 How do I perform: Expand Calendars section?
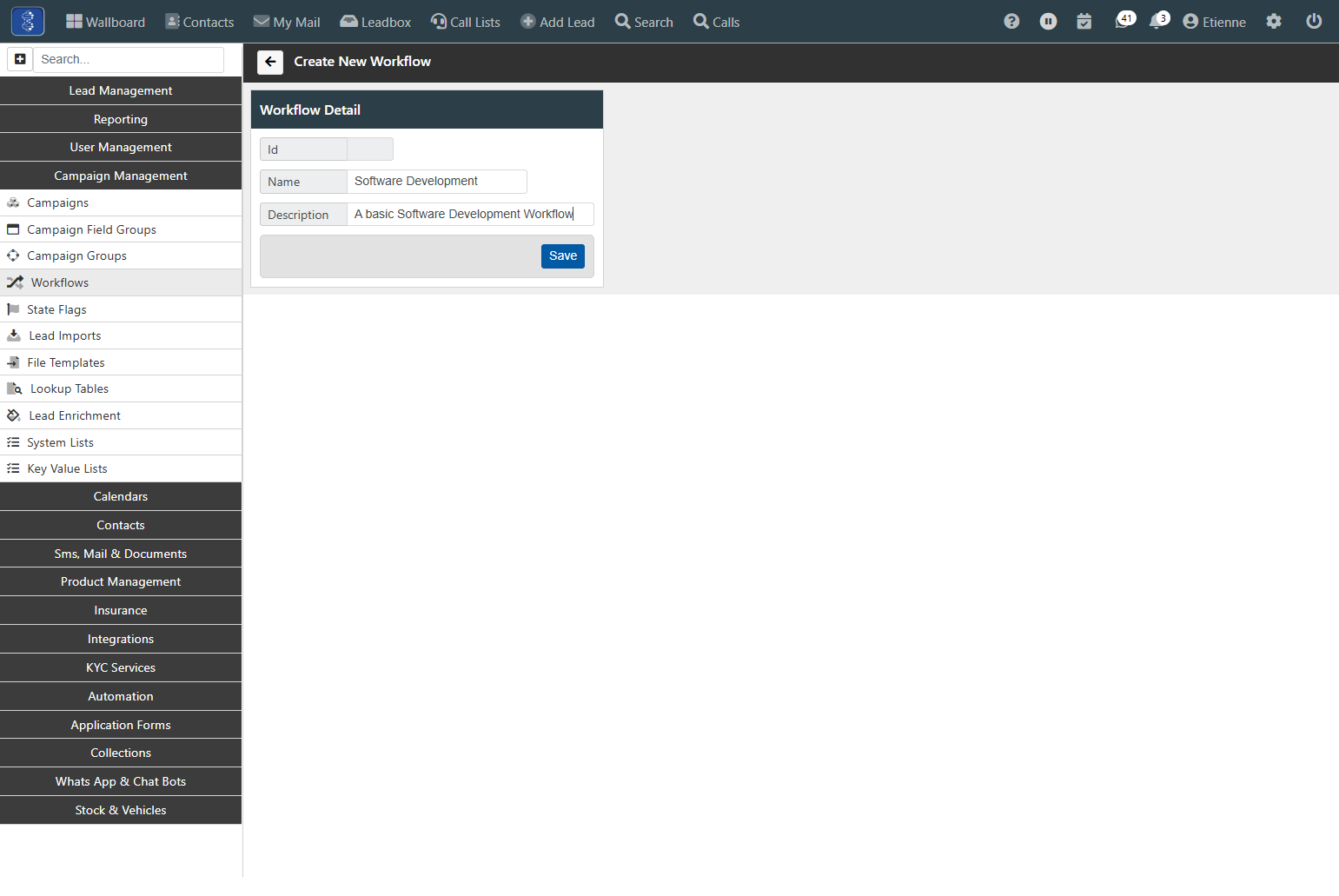(121, 496)
